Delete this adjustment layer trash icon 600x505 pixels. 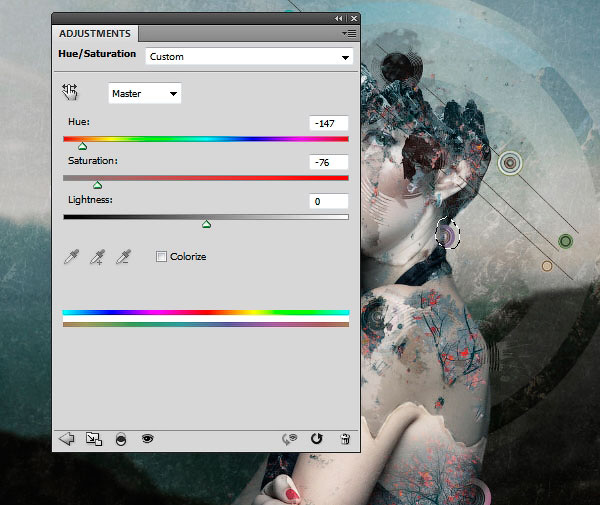click(345, 438)
